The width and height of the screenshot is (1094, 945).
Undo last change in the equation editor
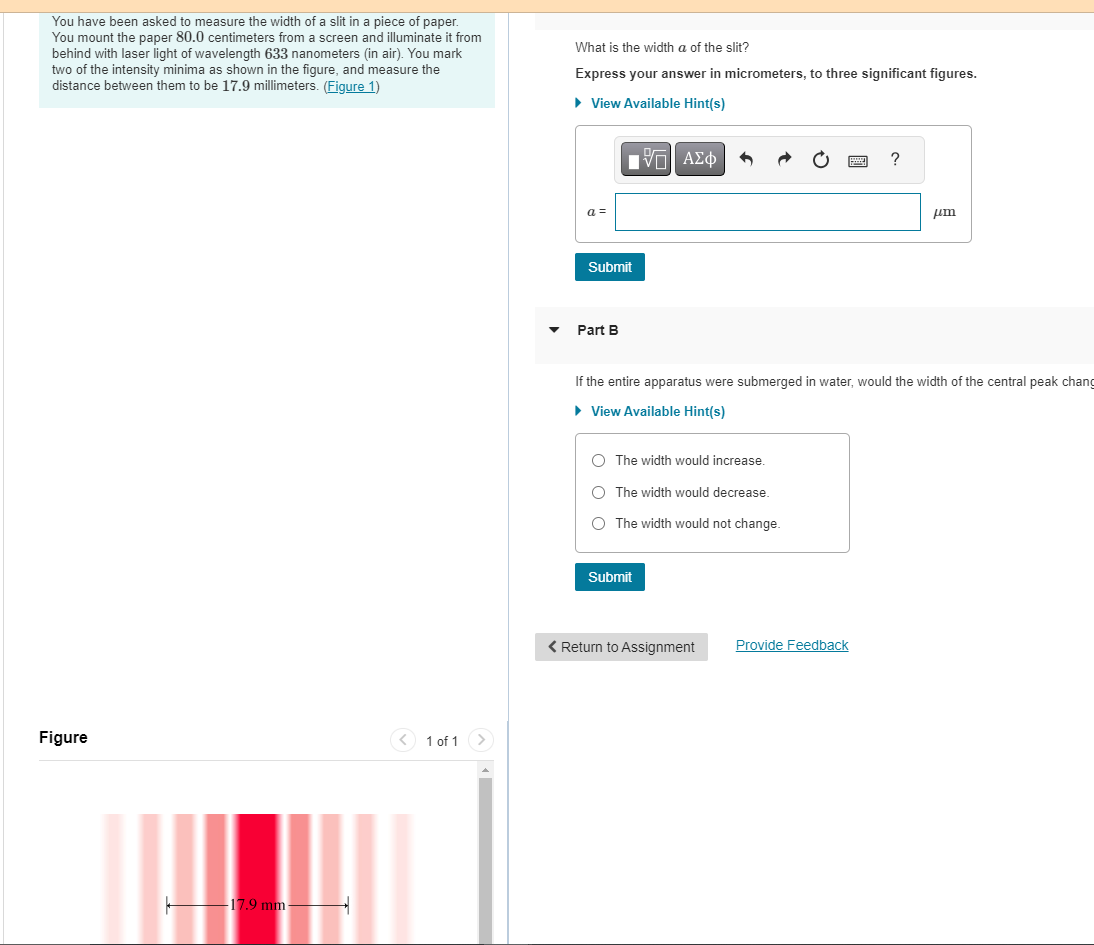coord(748,158)
